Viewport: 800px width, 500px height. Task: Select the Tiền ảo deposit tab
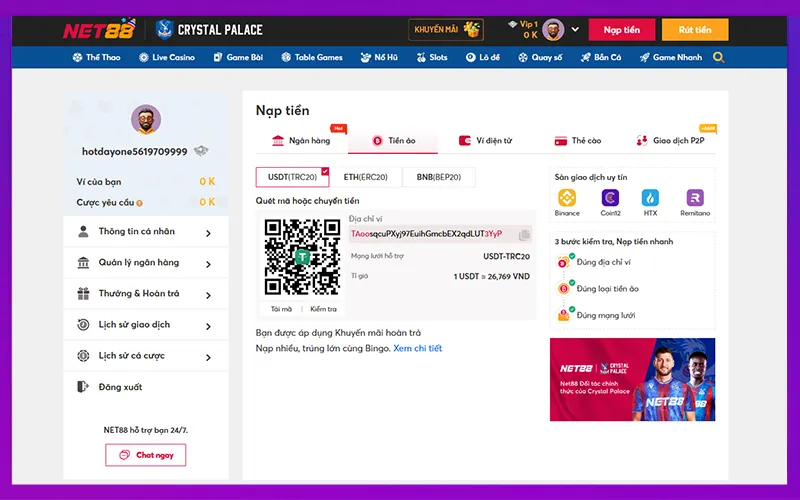[x=393, y=140]
